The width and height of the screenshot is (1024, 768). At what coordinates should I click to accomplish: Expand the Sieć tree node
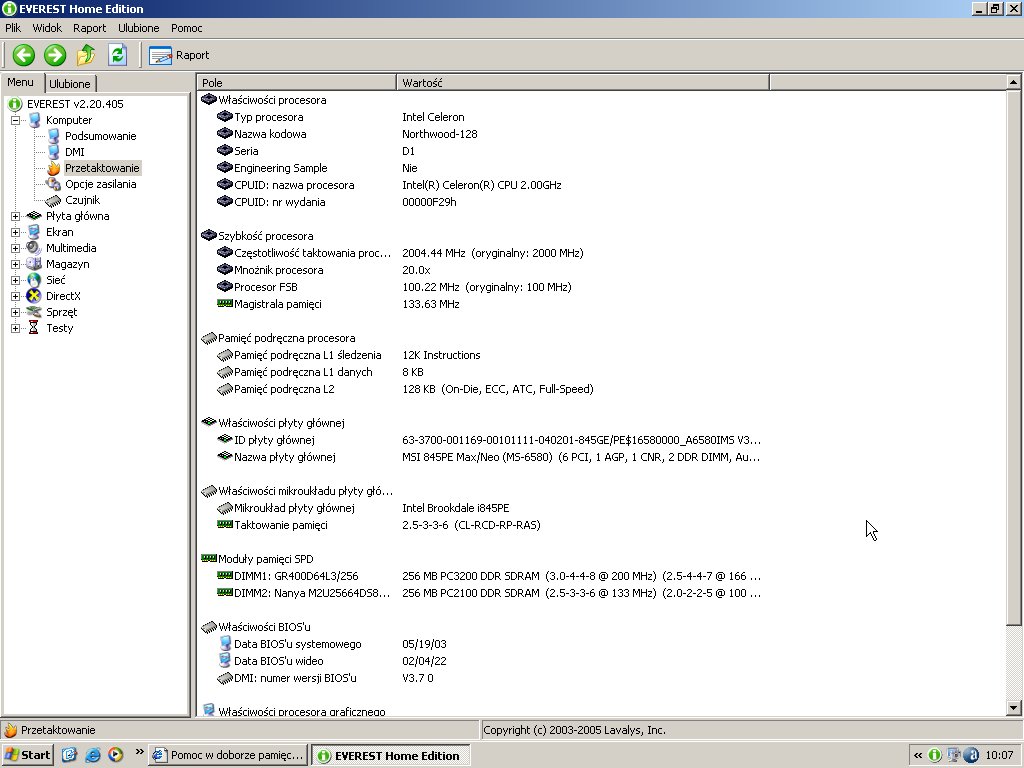point(16,280)
